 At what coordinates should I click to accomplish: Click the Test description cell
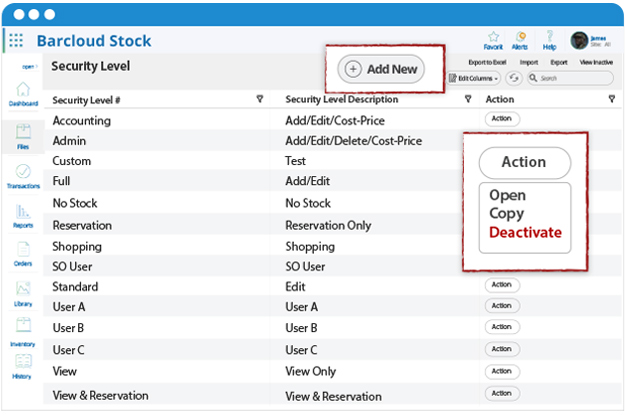[295, 161]
